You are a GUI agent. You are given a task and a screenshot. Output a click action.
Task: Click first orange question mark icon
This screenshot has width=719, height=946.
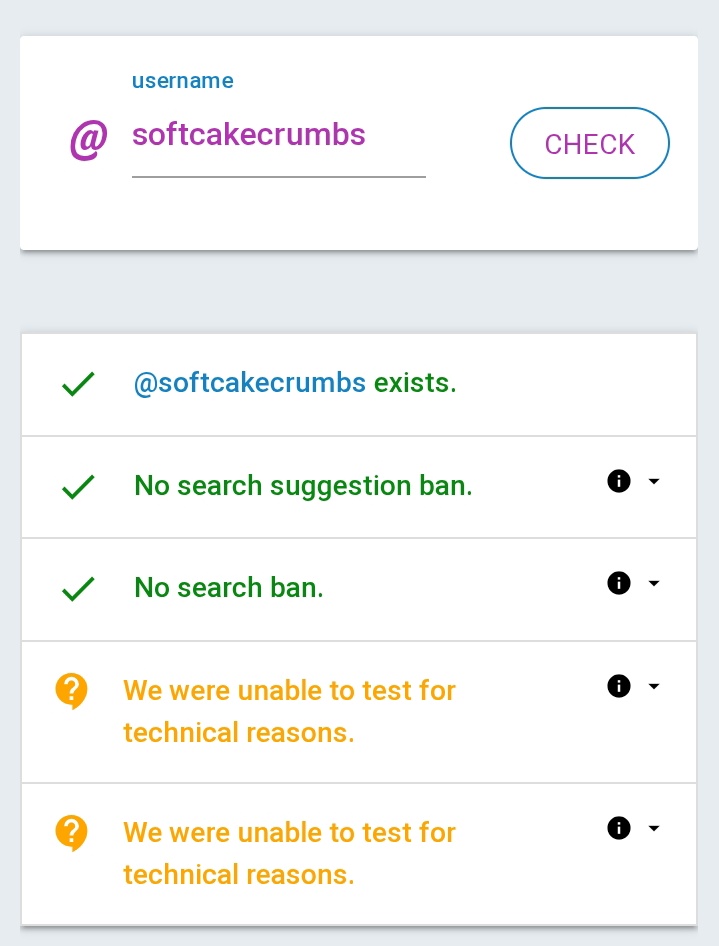[71, 691]
